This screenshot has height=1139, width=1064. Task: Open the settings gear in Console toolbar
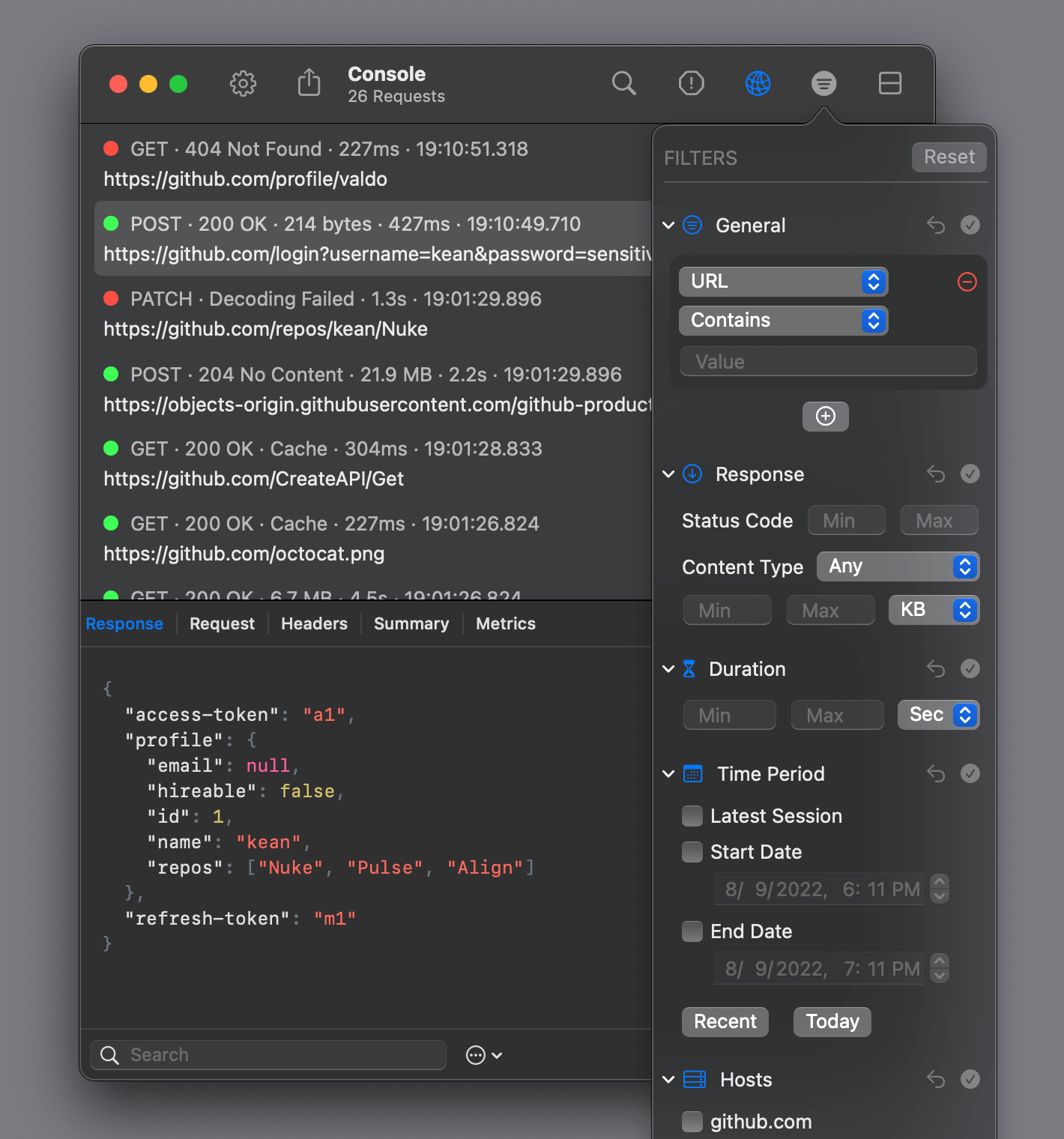tap(243, 83)
